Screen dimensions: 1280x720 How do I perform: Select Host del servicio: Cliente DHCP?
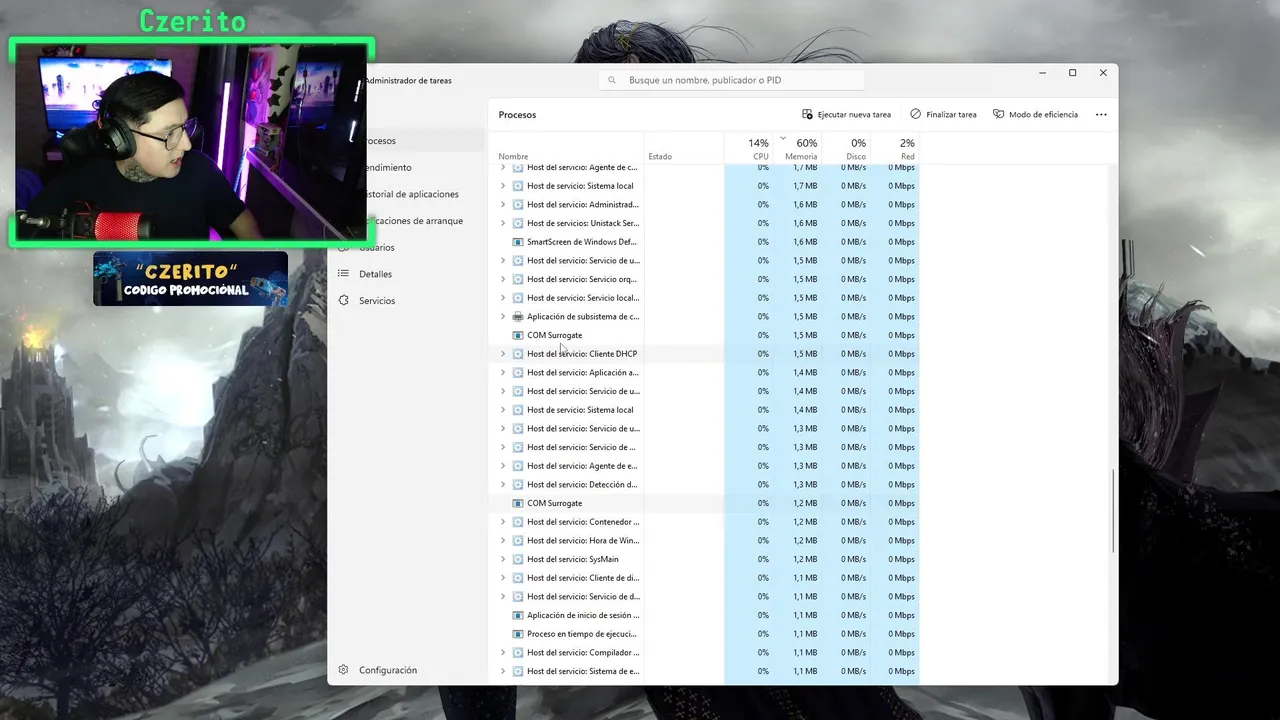click(582, 354)
